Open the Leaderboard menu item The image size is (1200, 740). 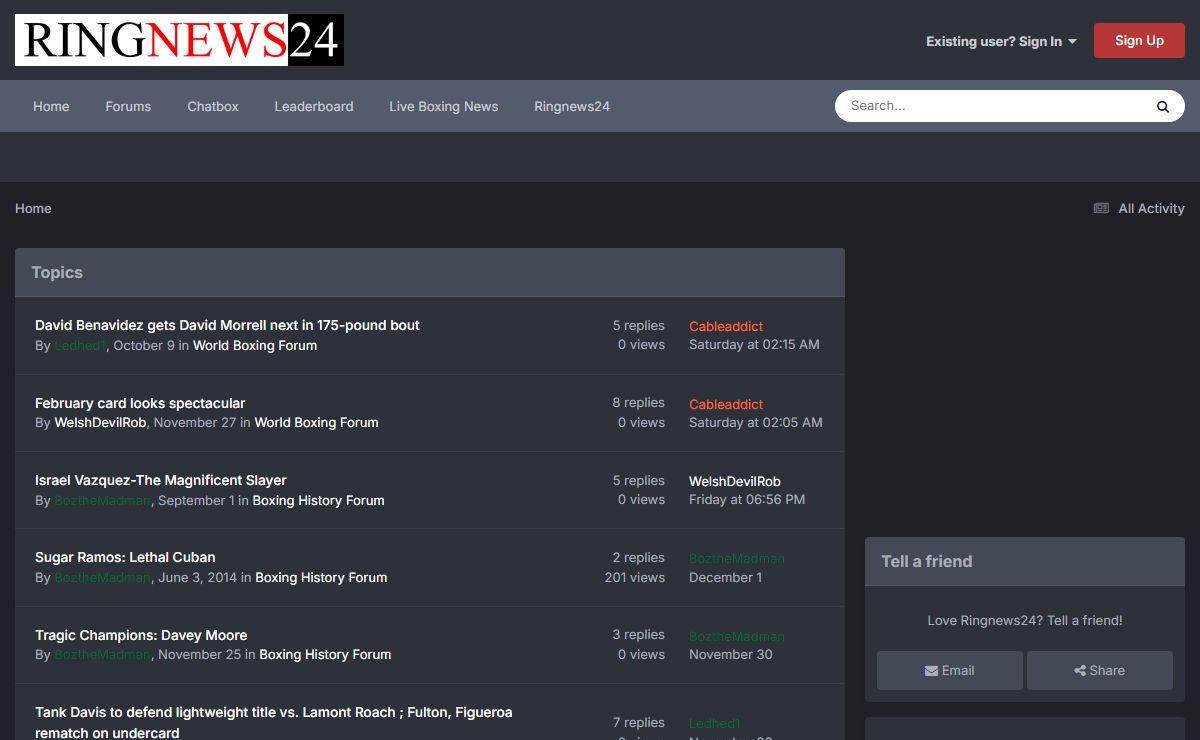314,106
